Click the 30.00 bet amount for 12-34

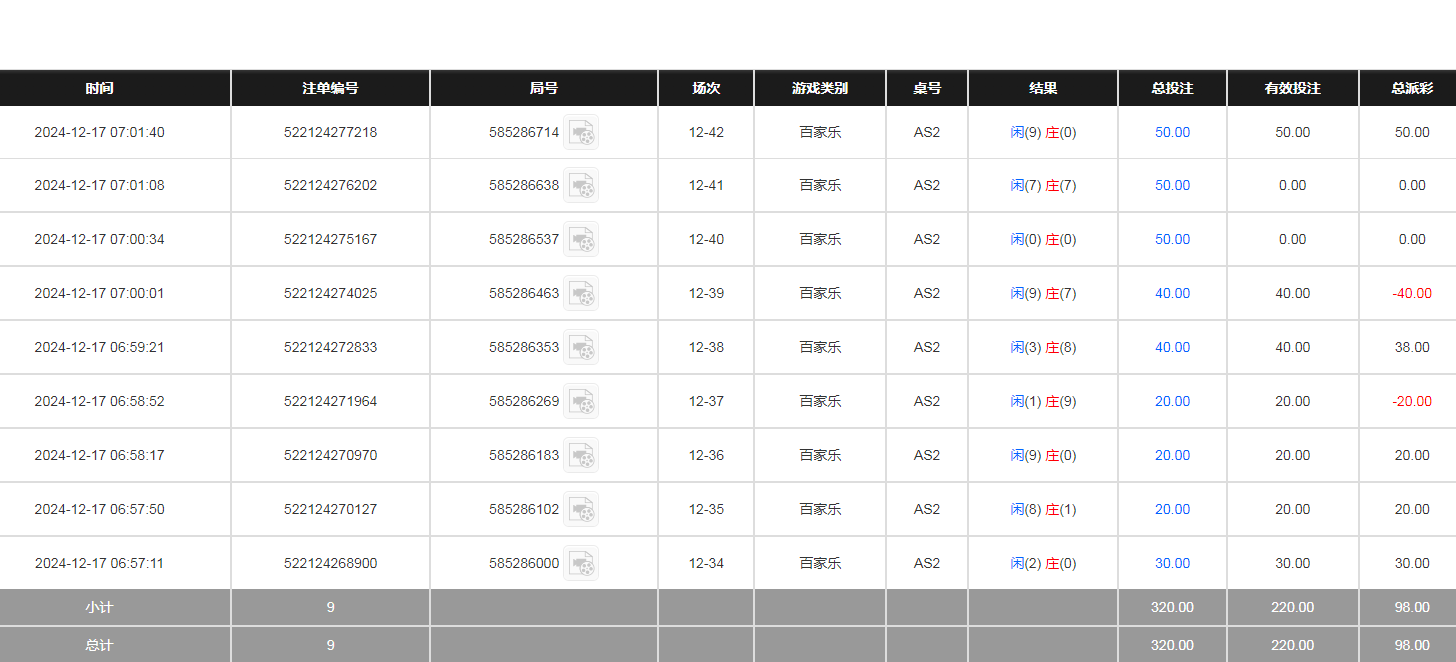(1172, 563)
